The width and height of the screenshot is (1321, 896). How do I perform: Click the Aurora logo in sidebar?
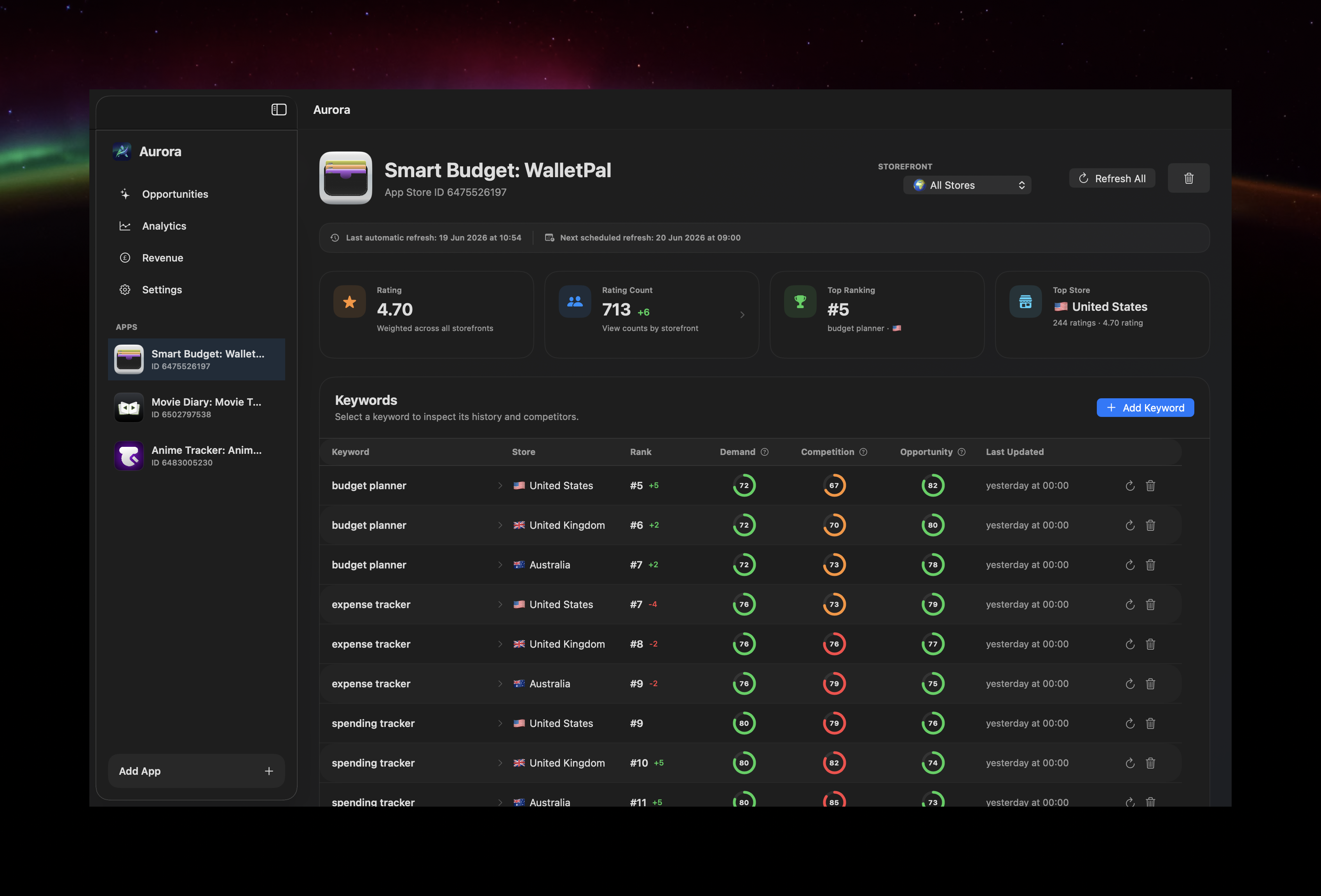tap(122, 151)
